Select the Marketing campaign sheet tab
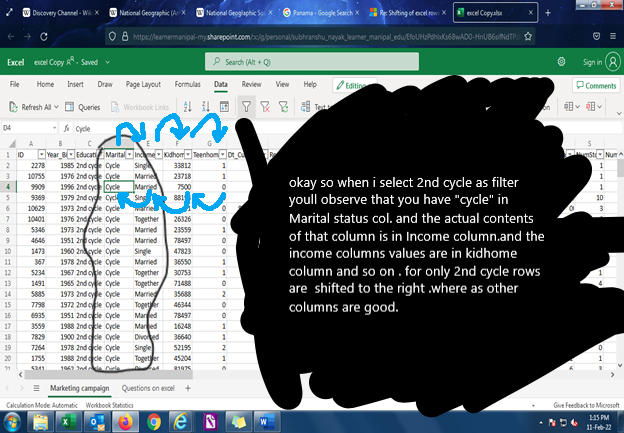Viewport: 624px width, 433px height. pos(80,388)
